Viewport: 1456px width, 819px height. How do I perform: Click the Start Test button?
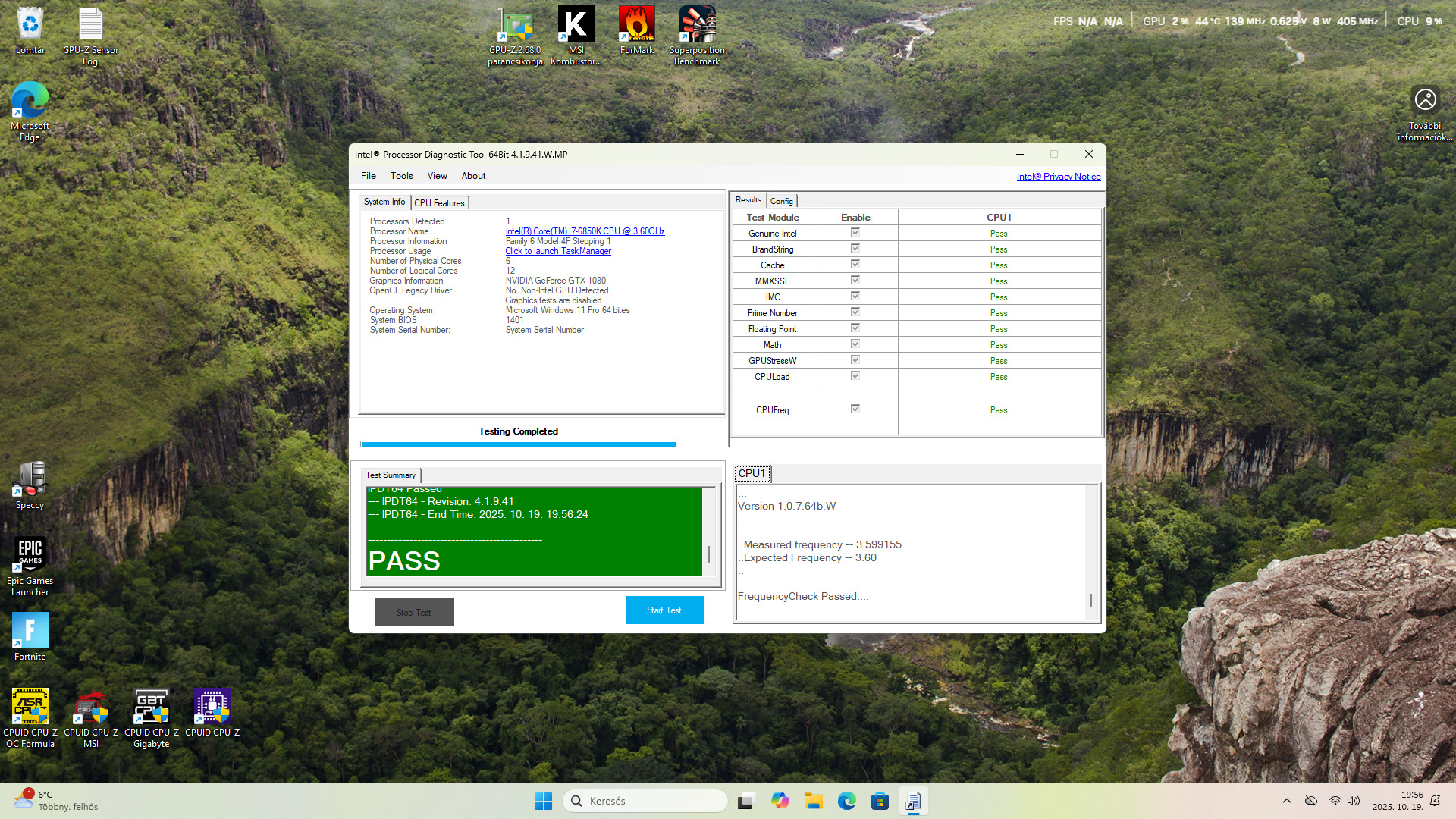(x=664, y=610)
